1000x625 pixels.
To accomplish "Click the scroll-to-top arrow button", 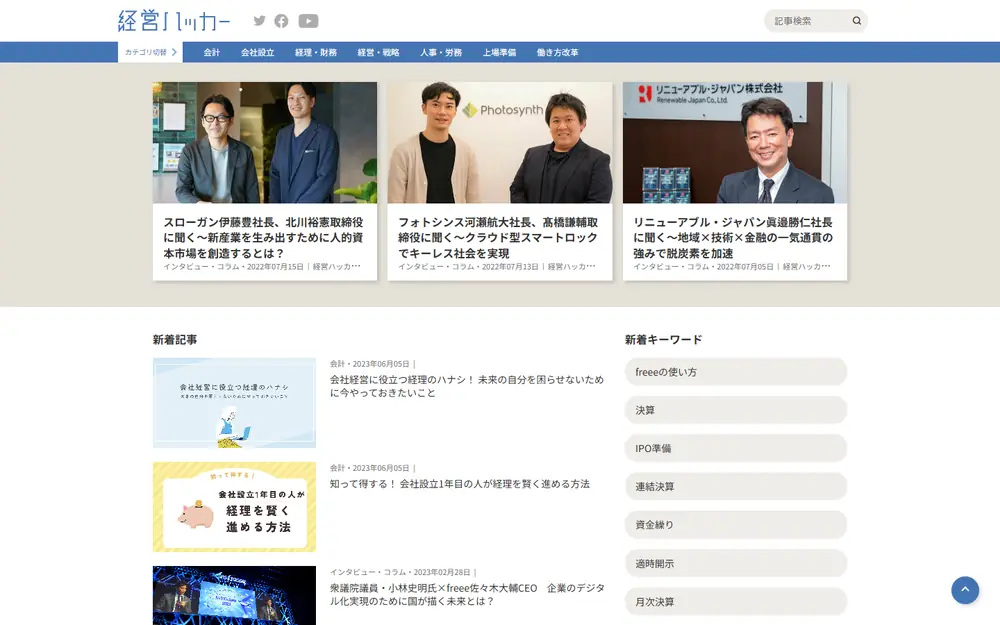I will tap(965, 590).
